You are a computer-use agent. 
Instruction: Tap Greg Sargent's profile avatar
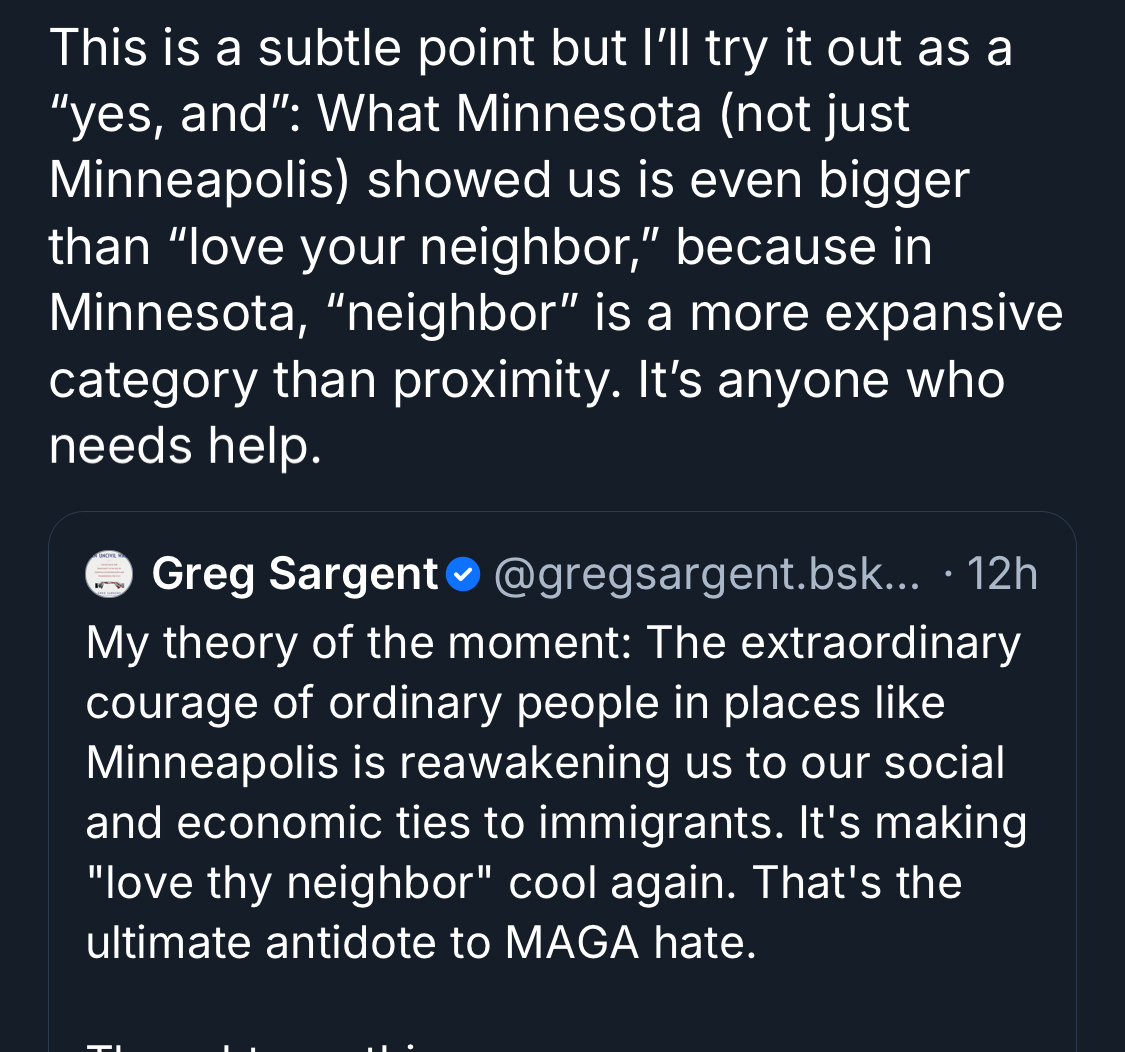point(109,574)
